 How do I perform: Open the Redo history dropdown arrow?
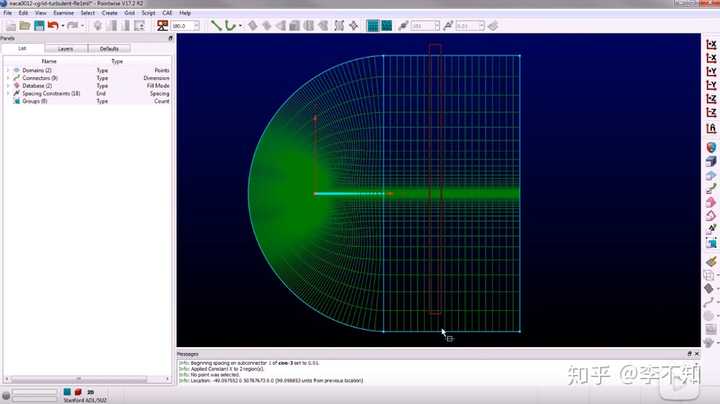[82, 26]
